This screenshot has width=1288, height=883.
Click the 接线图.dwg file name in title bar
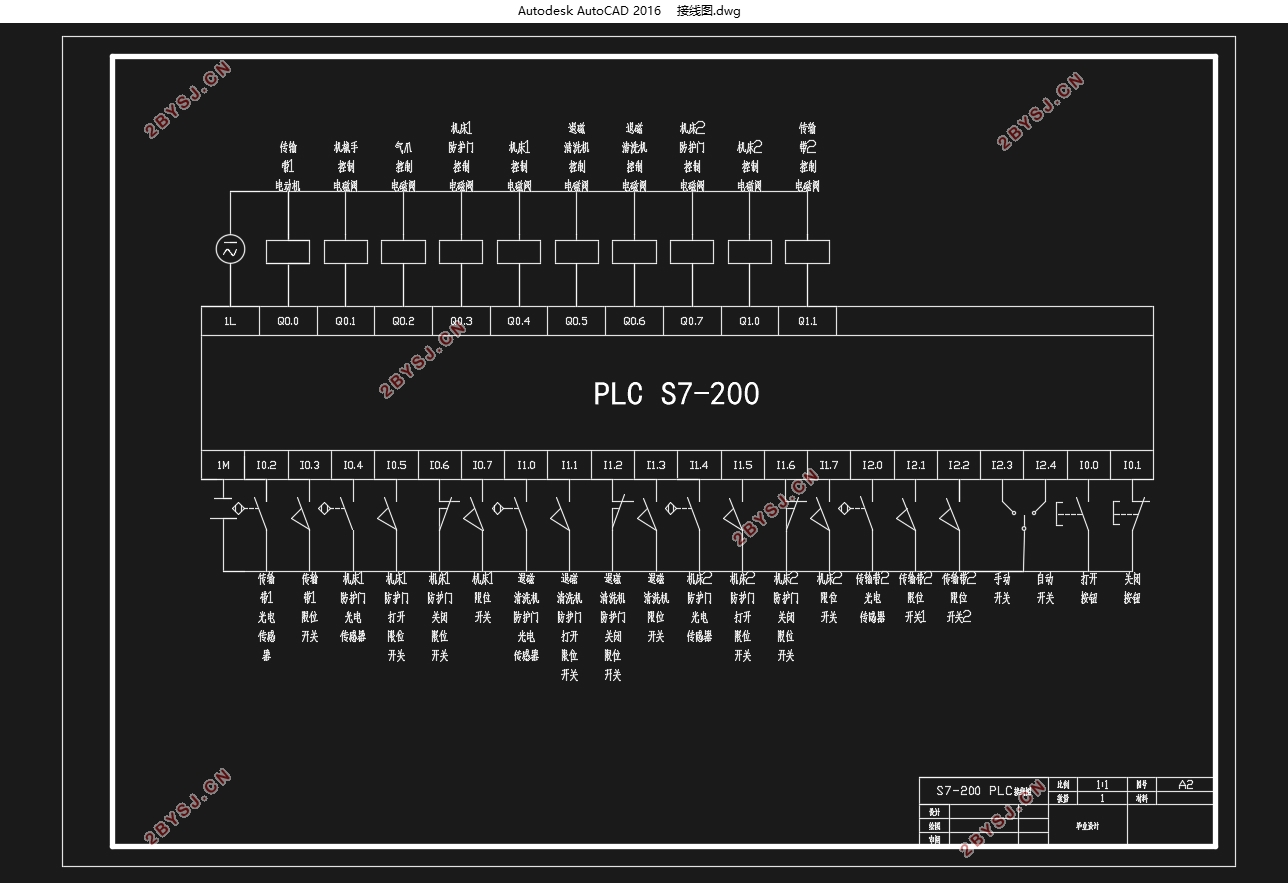tap(709, 11)
